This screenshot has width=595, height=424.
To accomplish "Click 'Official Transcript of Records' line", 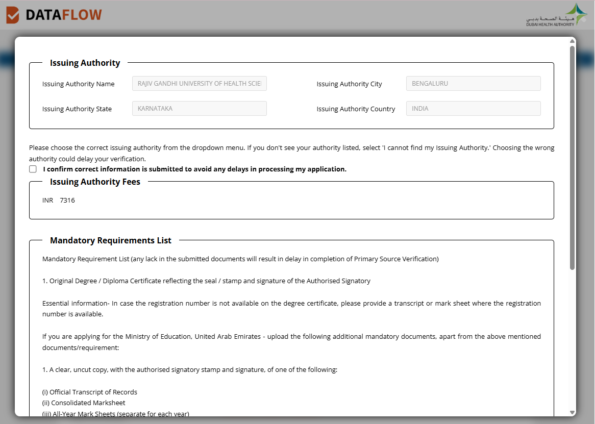I will [x=90, y=392].
